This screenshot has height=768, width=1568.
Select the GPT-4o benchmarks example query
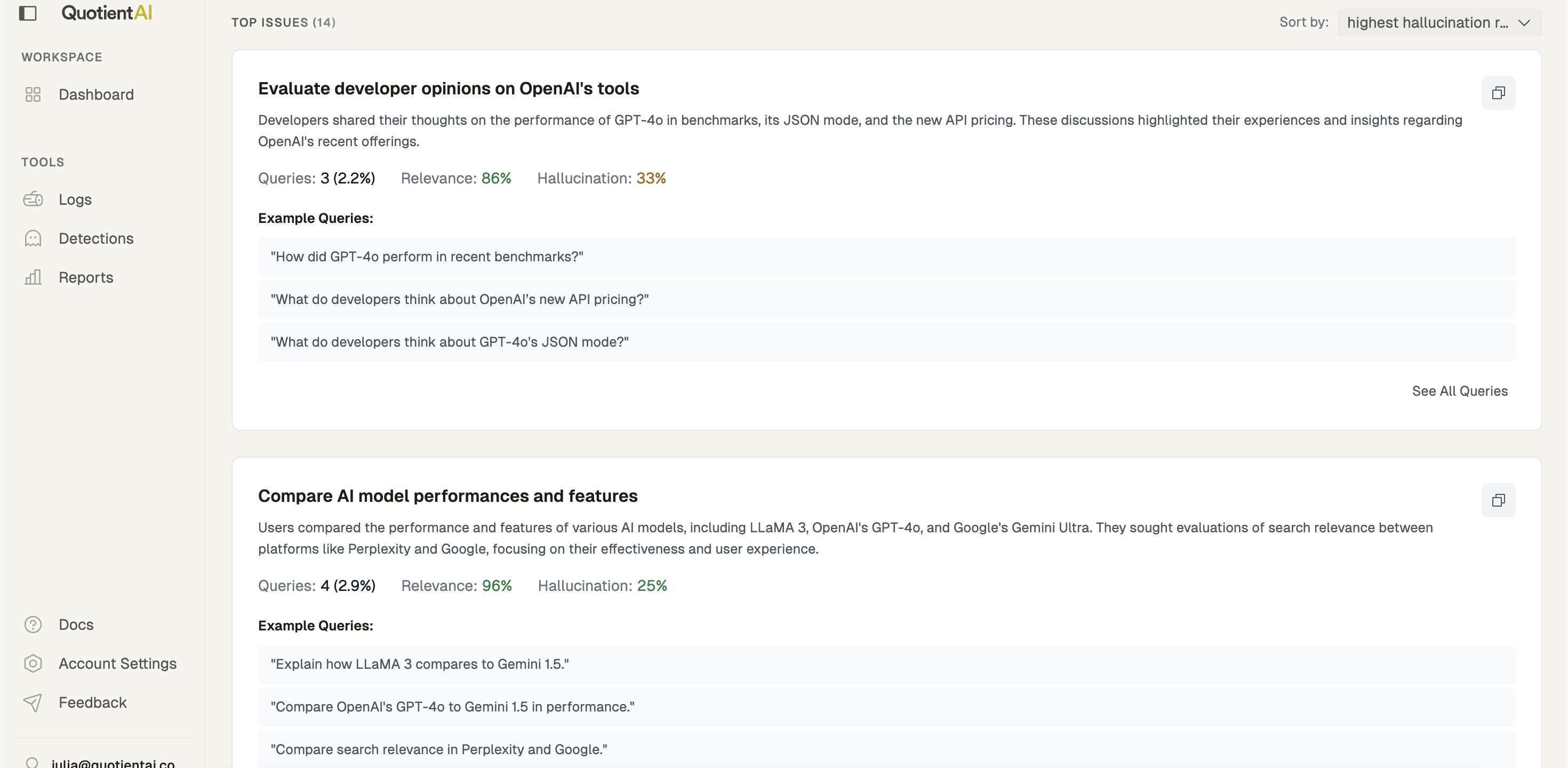tap(427, 257)
